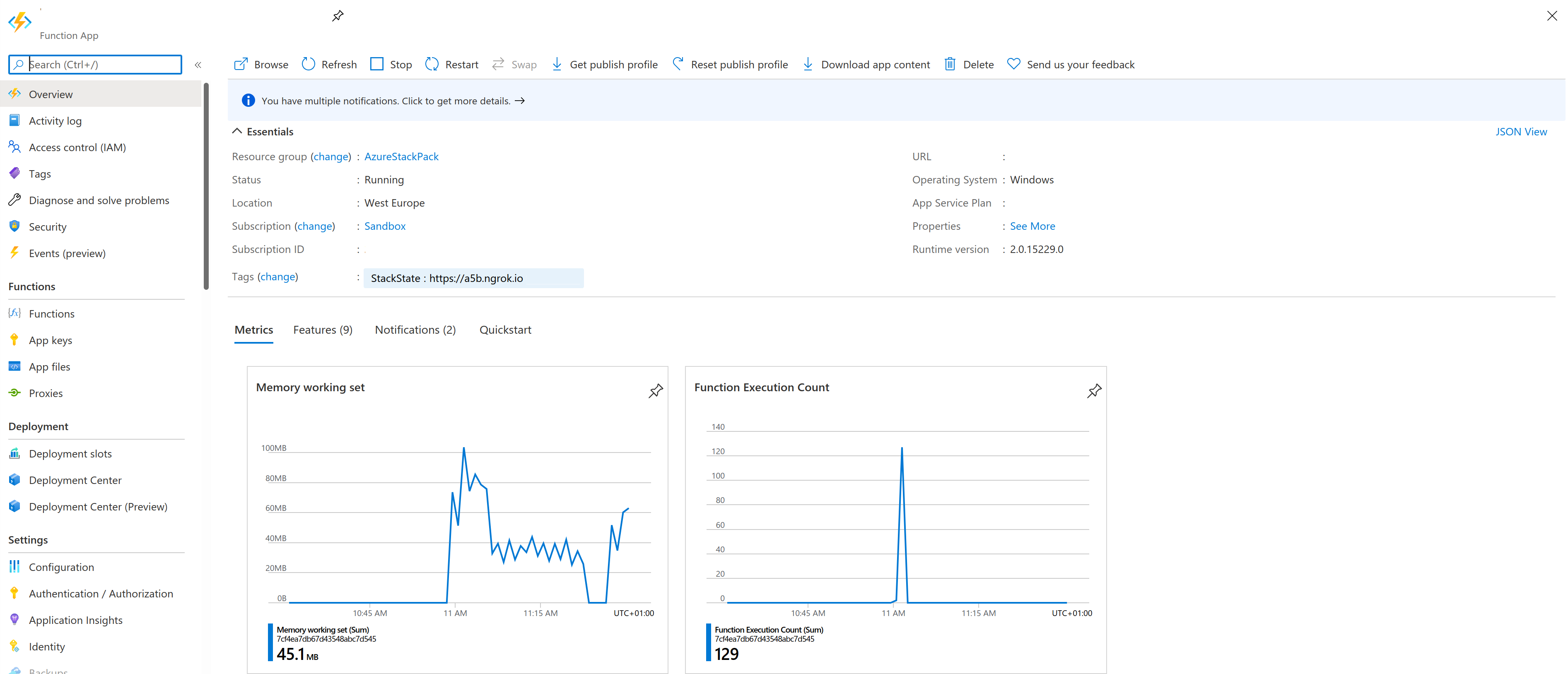Image resolution: width=1568 pixels, height=674 pixels.
Task: Click the StackState tag value
Action: click(x=473, y=278)
